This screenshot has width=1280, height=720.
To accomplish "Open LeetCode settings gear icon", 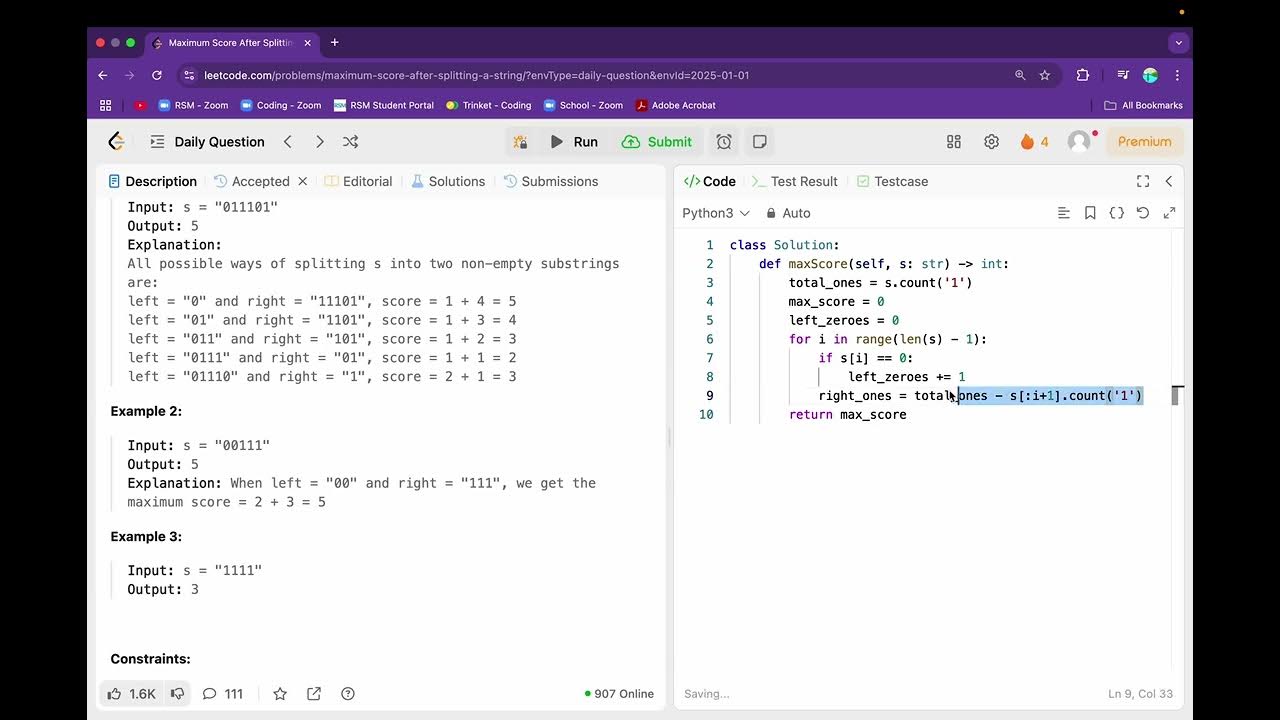I will coord(991,142).
